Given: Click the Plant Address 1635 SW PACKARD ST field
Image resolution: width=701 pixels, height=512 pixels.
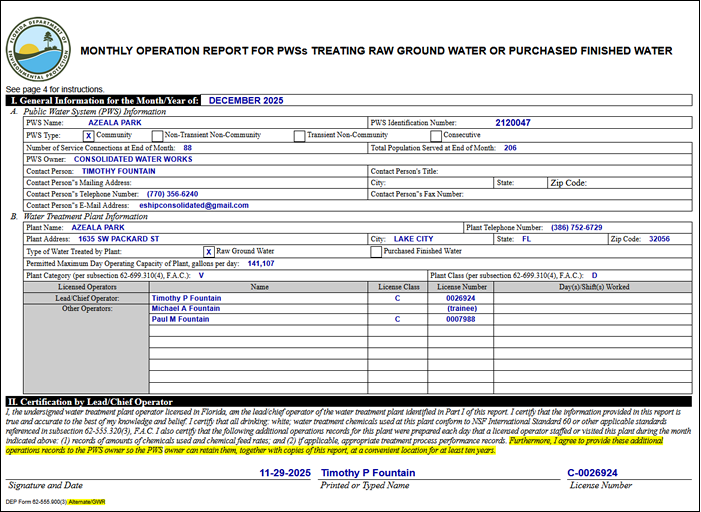Looking at the screenshot, I should click(119, 240).
